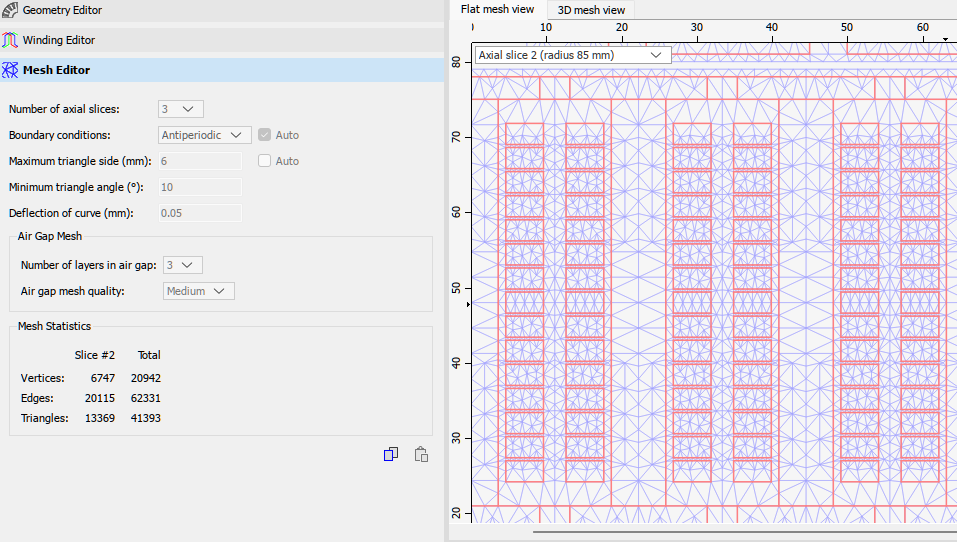Click the horizontal ruler mark at 30
The width and height of the screenshot is (957, 542).
pyautogui.click(x=697, y=27)
